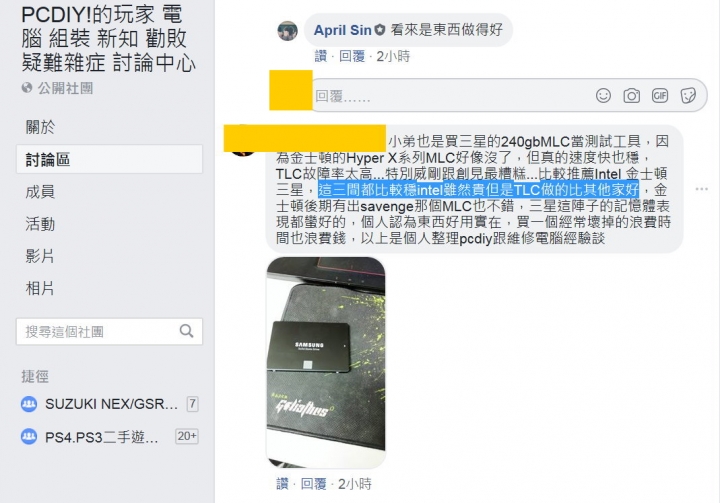Screen dimensions: 720x503
Task: Insert a GIF in the reply
Action: (x=660, y=96)
